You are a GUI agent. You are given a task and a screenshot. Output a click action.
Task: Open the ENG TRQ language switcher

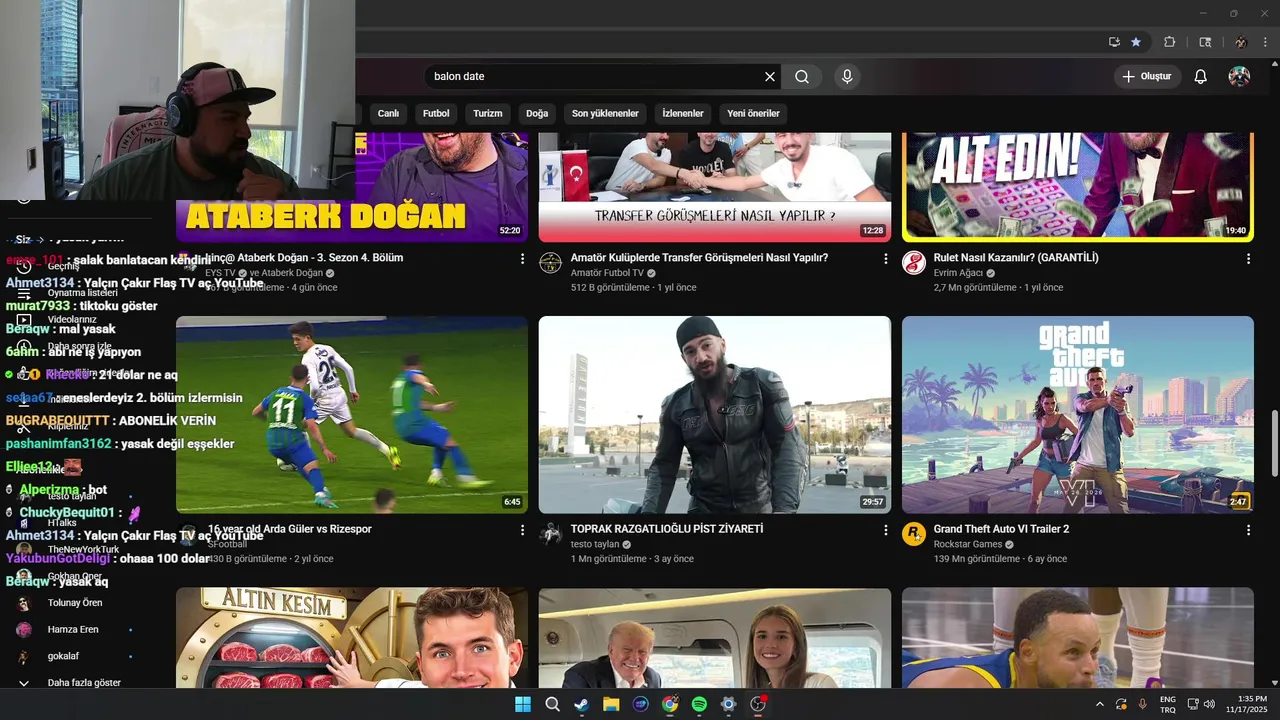pos(1168,704)
